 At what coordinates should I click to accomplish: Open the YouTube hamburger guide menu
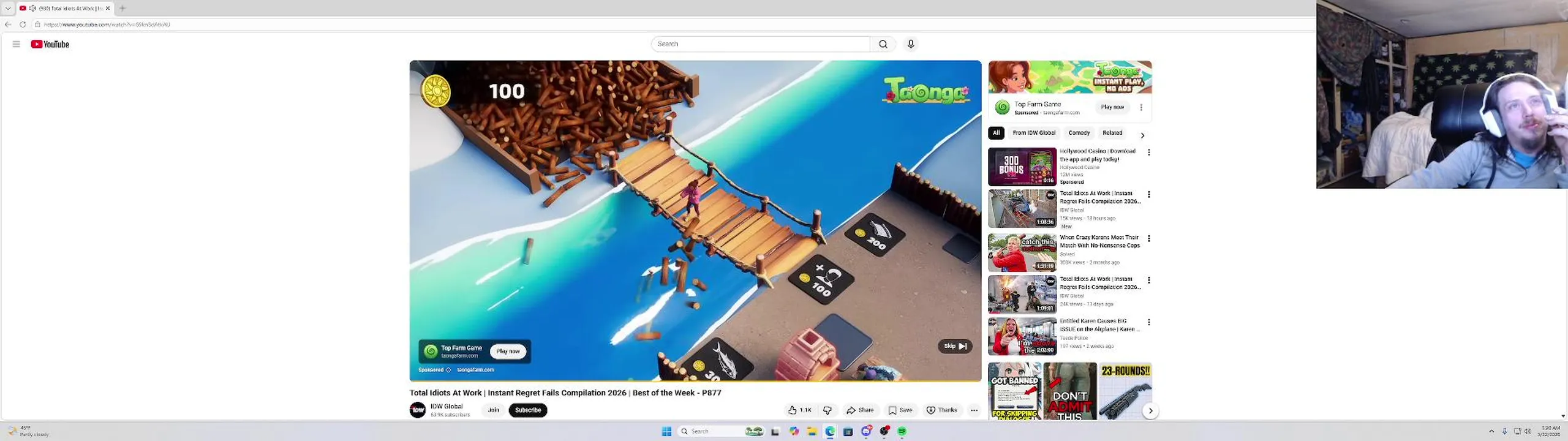[x=17, y=44]
